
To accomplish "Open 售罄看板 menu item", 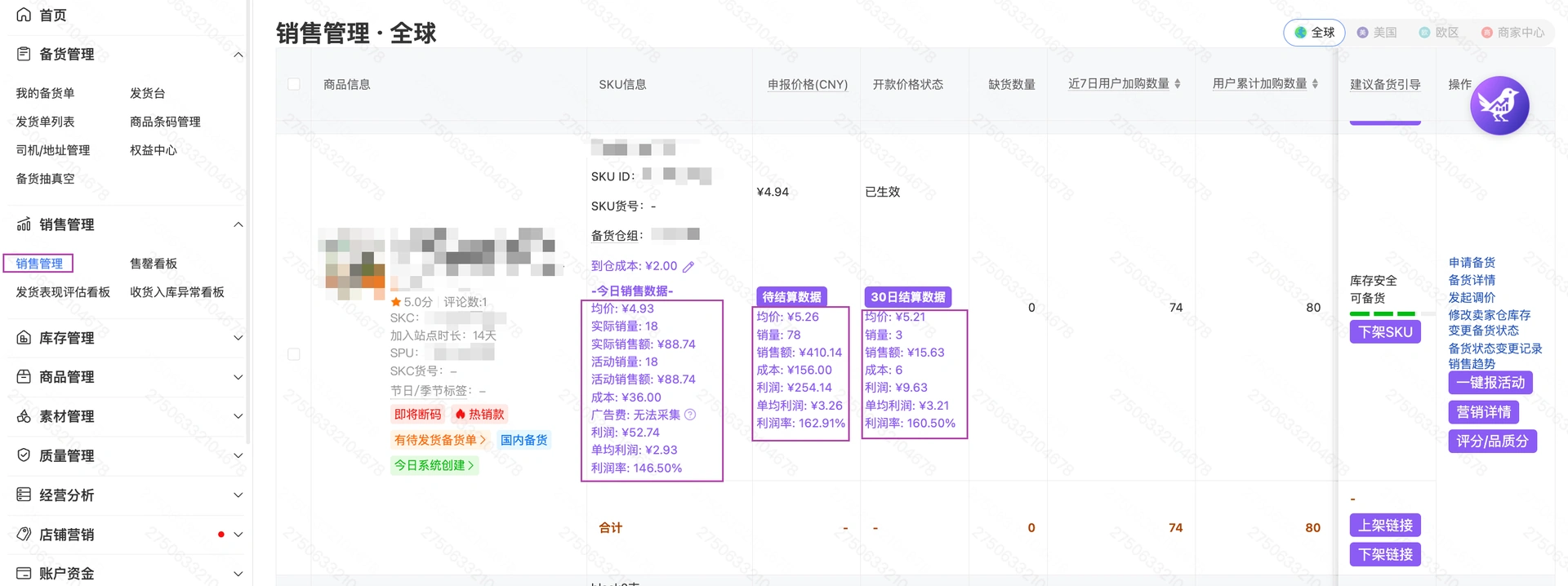I will tap(154, 264).
